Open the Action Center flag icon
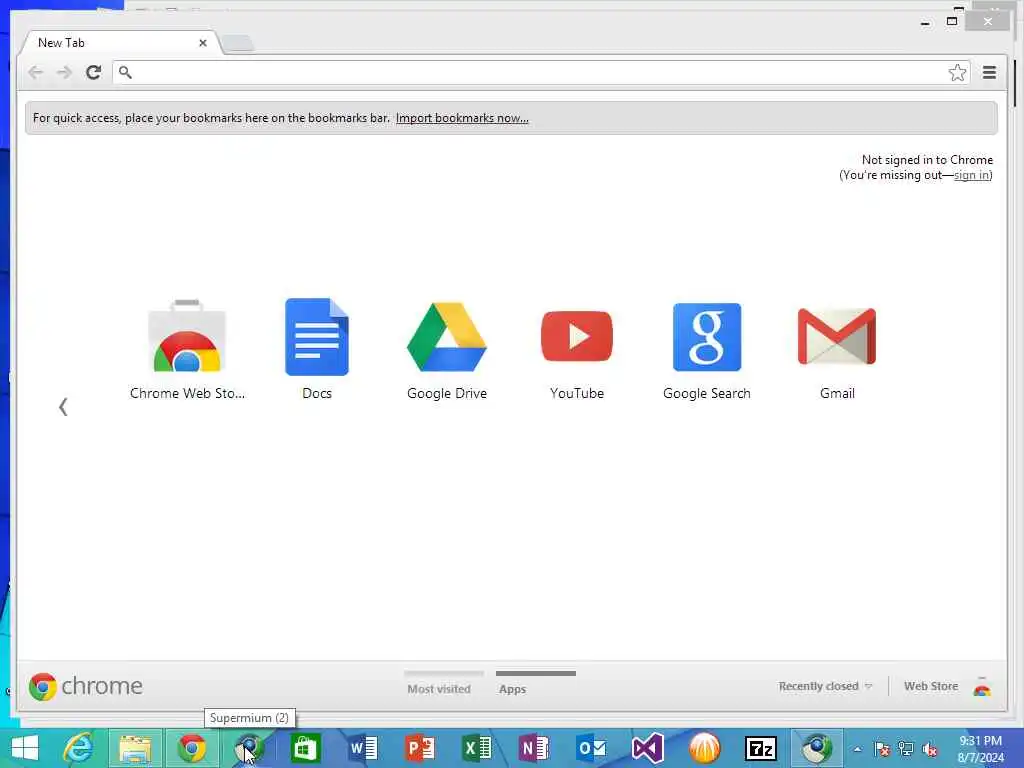 point(882,749)
